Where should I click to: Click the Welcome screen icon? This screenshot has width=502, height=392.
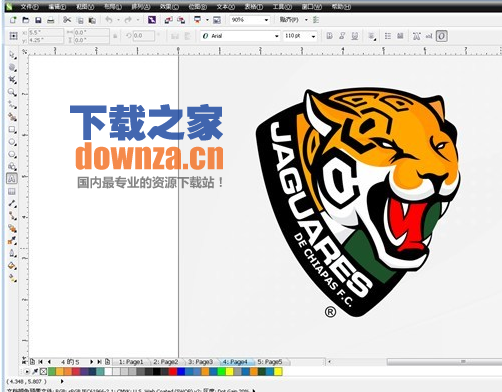(217, 20)
